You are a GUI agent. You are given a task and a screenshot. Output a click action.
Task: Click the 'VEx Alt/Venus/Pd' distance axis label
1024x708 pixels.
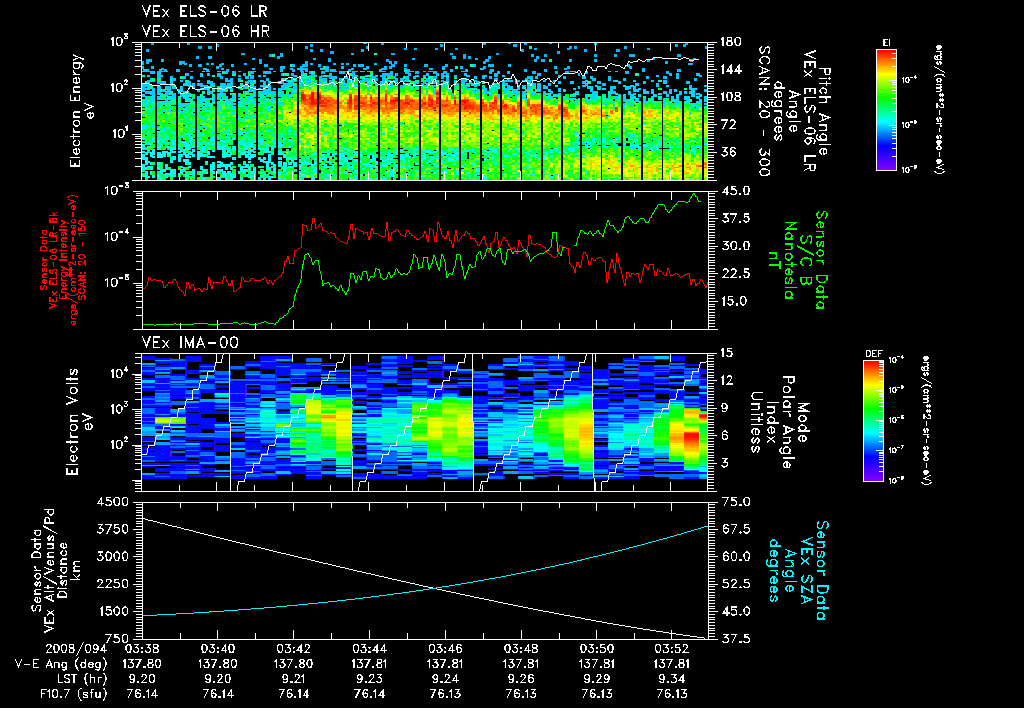(50, 571)
